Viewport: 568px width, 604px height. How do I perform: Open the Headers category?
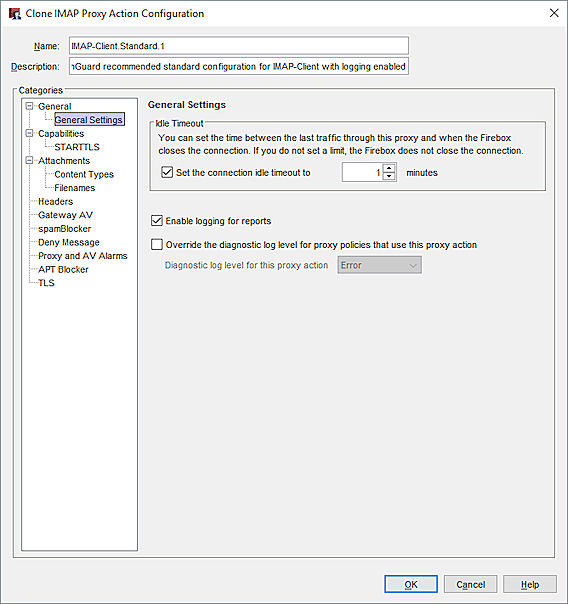[55, 201]
